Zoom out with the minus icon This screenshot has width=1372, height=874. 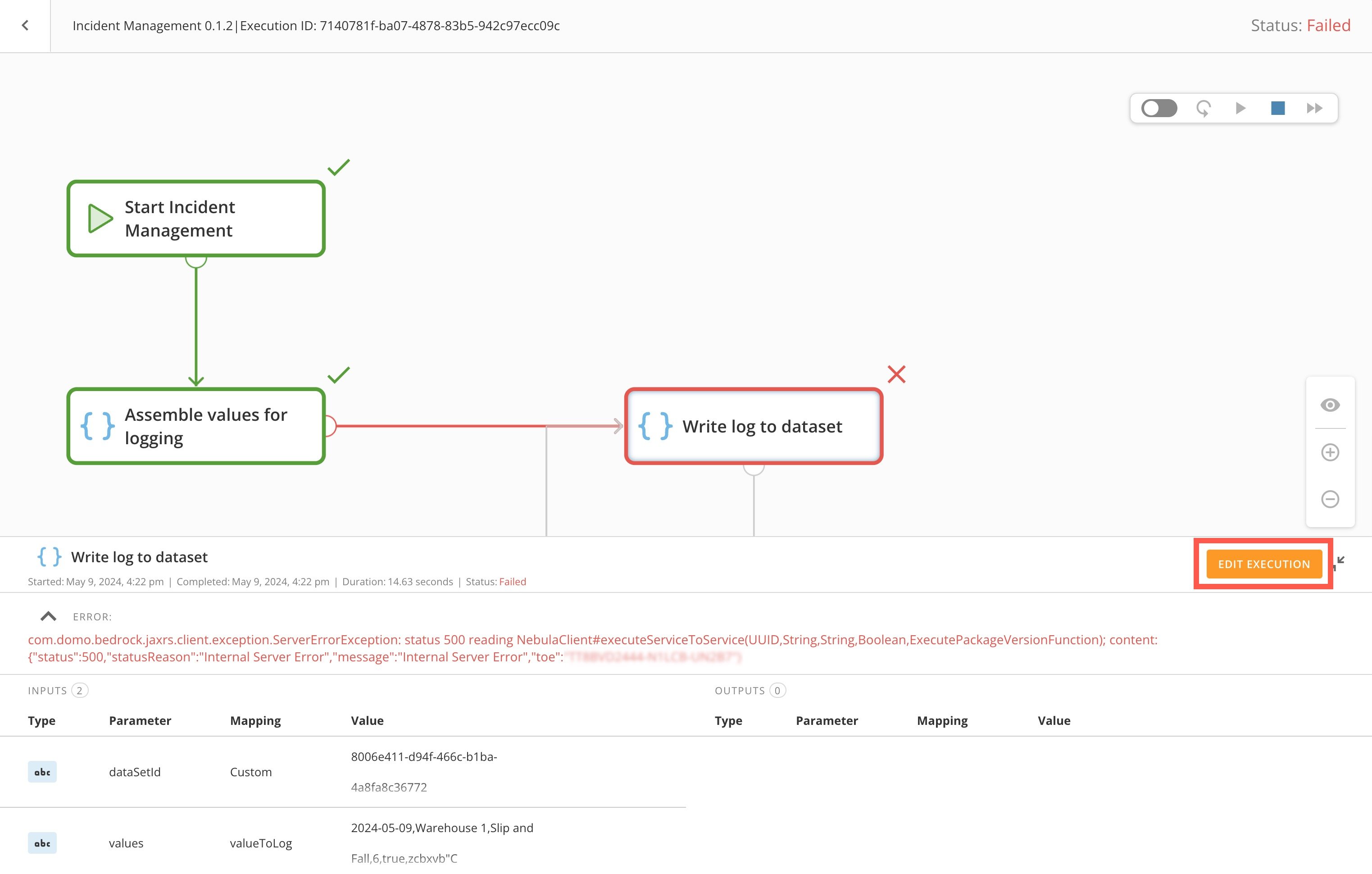click(1330, 499)
